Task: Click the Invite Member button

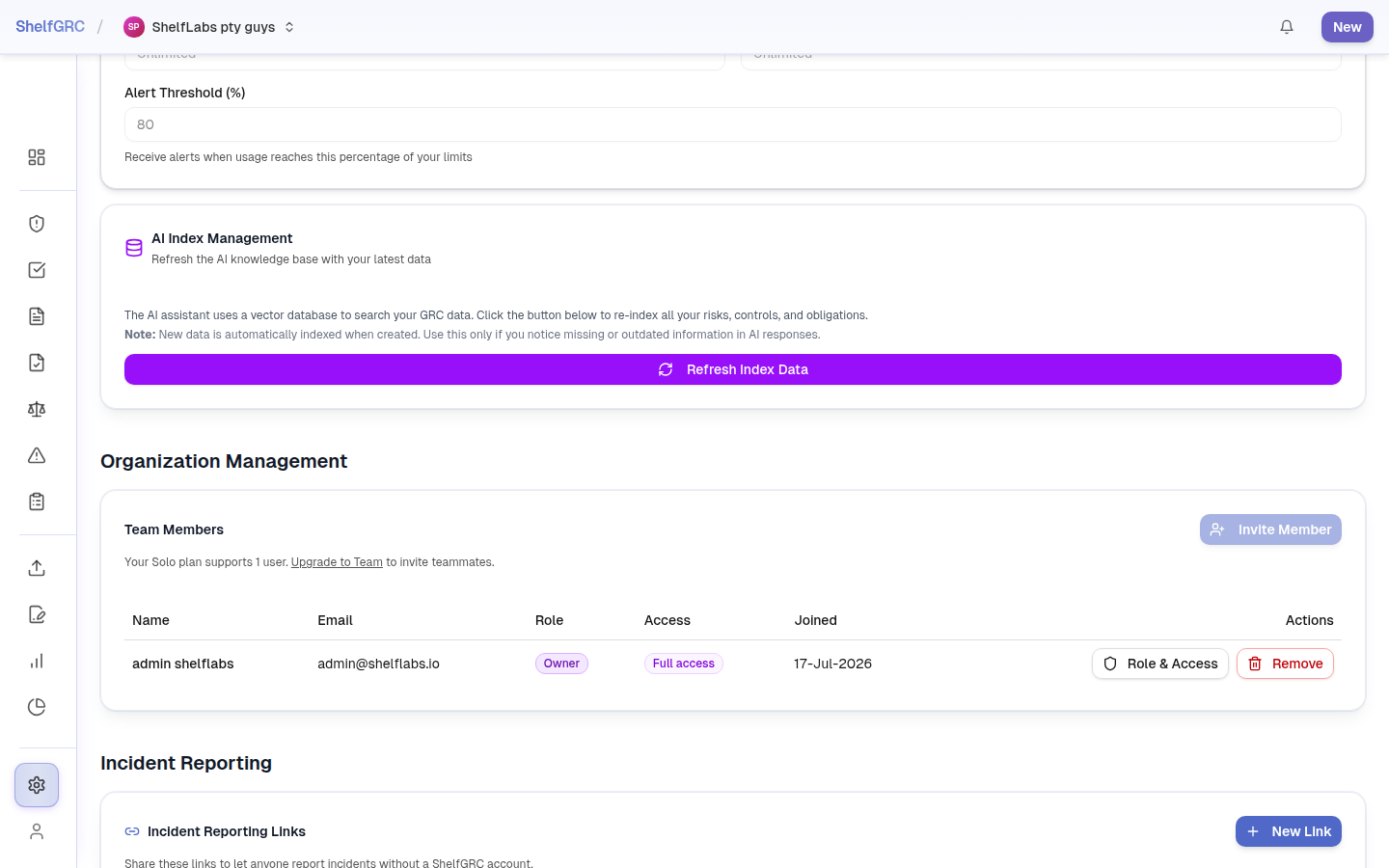Action: (x=1270, y=529)
